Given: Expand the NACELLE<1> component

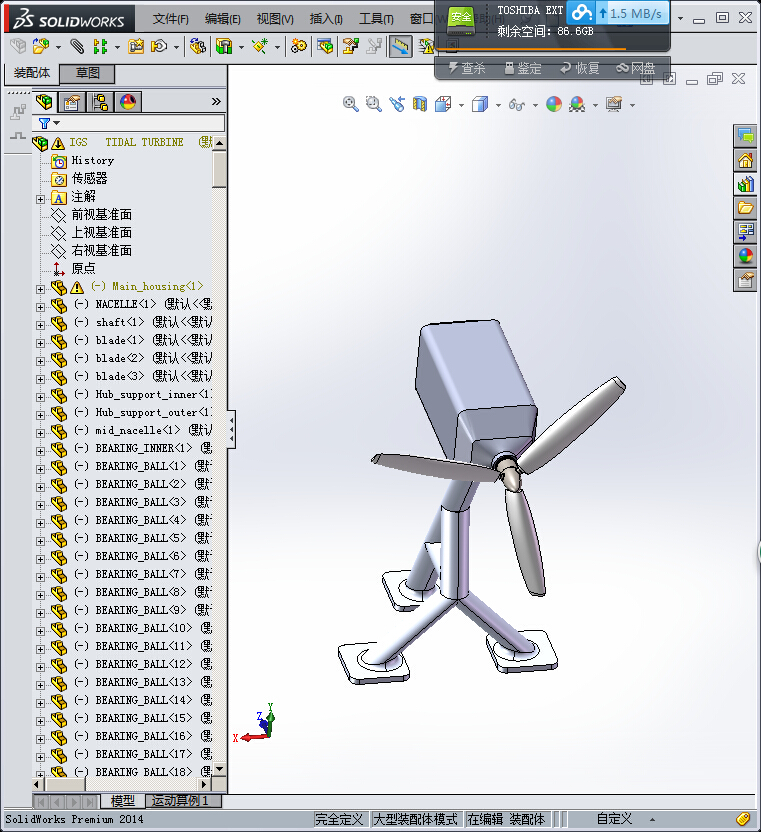Looking at the screenshot, I should pyautogui.click(x=40, y=307).
